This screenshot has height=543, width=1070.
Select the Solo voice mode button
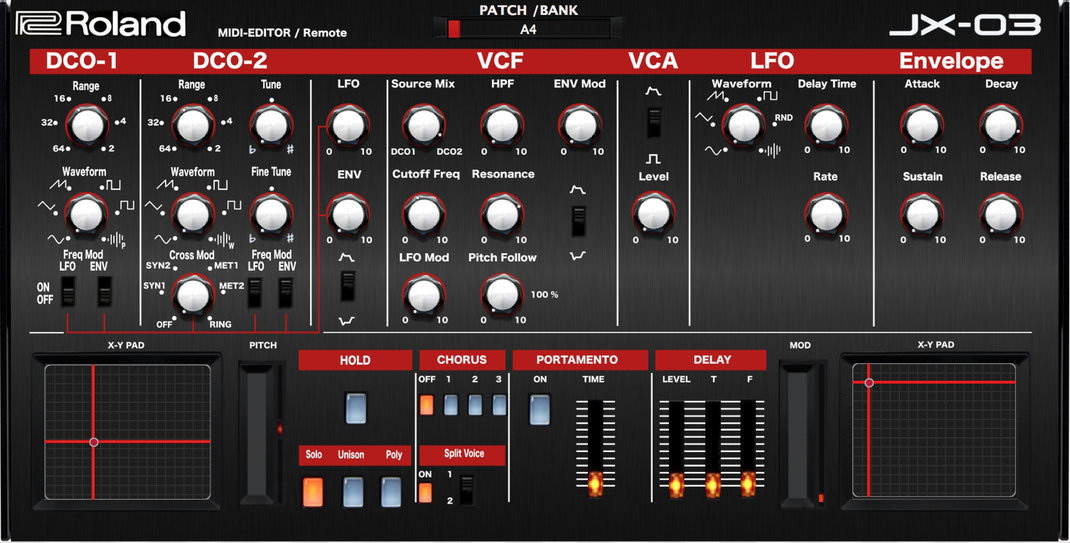pos(313,492)
